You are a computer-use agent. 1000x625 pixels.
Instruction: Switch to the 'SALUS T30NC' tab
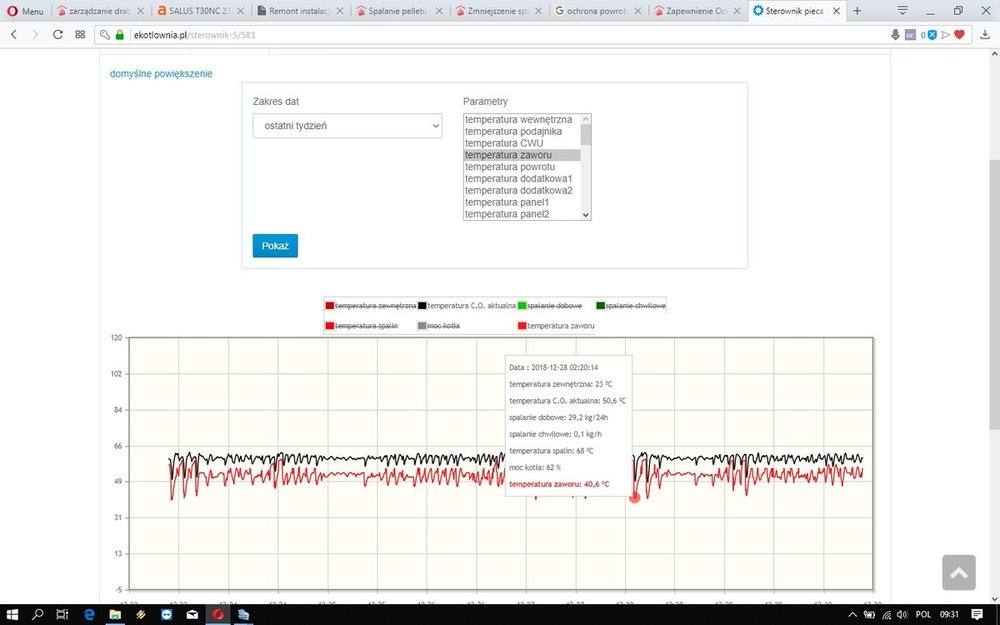(x=199, y=11)
